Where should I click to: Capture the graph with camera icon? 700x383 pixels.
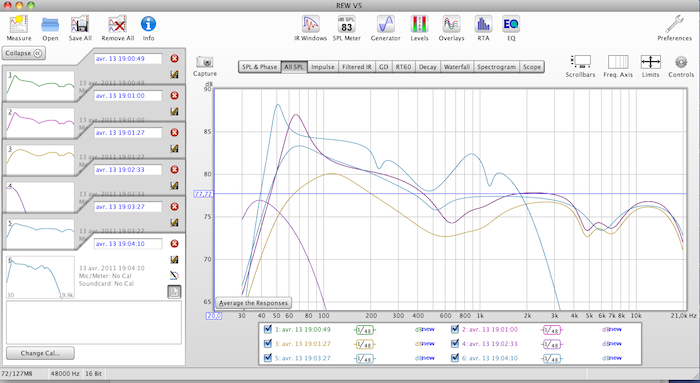click(205, 62)
